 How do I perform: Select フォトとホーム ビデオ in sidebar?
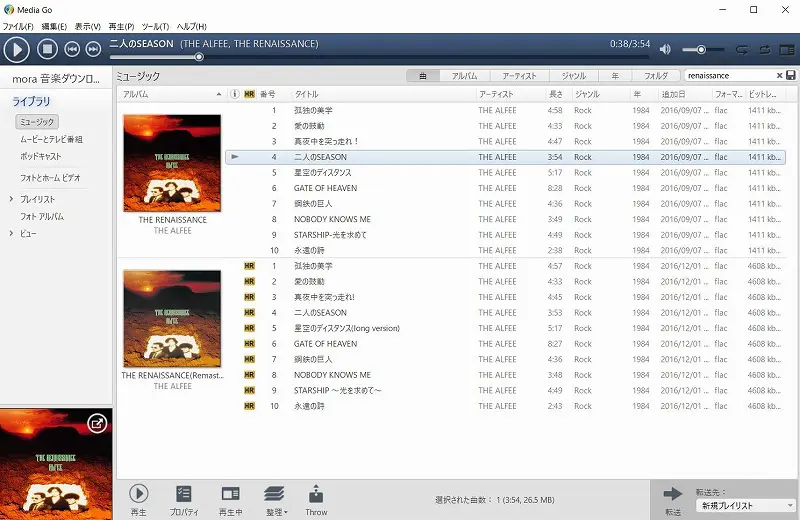pyautogui.click(x=50, y=178)
